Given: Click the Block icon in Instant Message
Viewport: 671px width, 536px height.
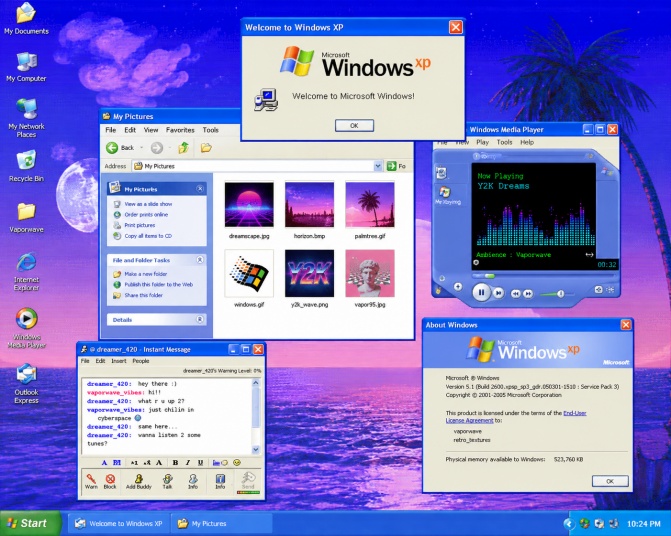Looking at the screenshot, I should [x=110, y=481].
